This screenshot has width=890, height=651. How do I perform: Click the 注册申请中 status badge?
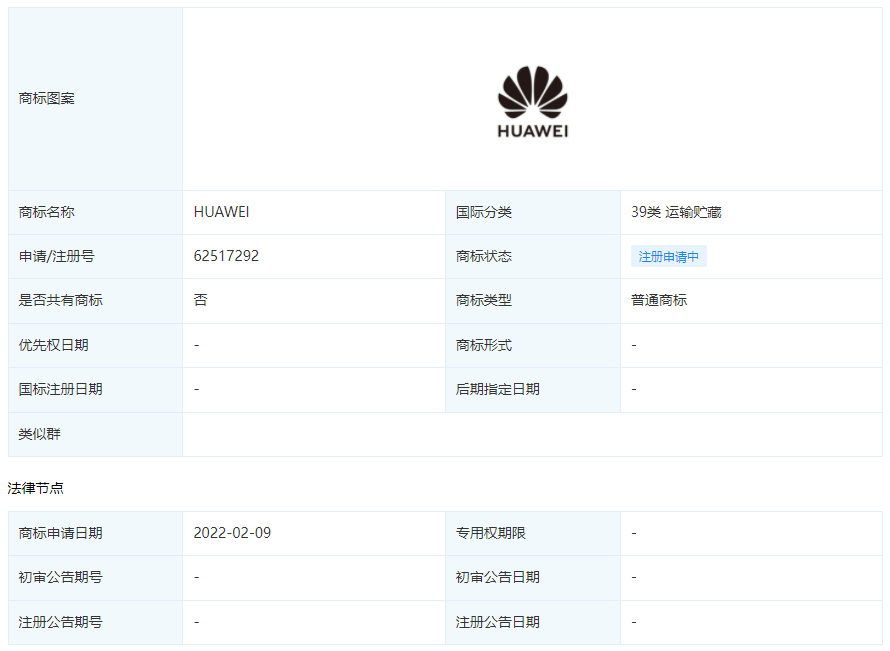point(669,257)
